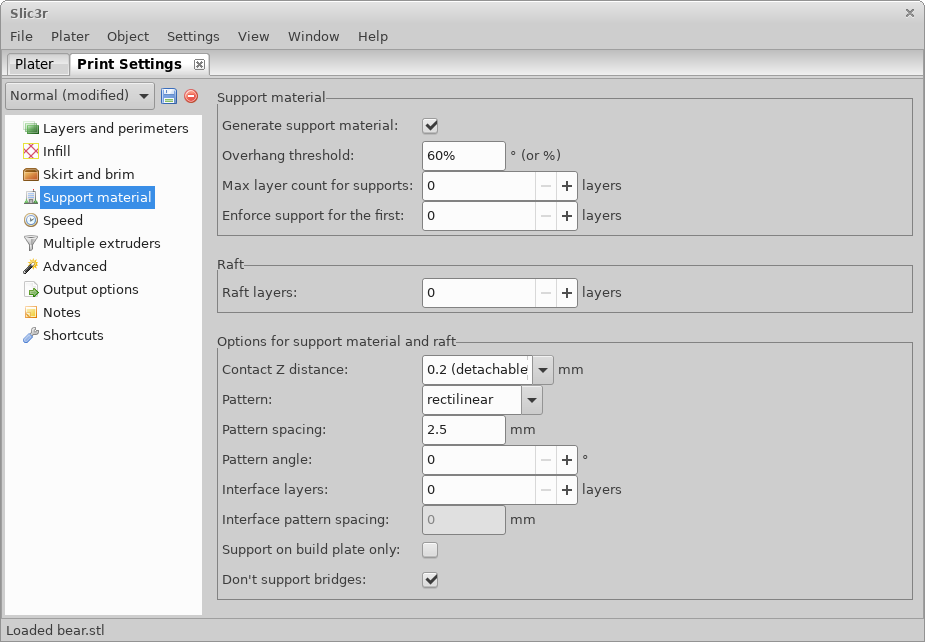Decrease Enforce support for the first layers
Image resolution: width=925 pixels, height=642 pixels.
(546, 216)
